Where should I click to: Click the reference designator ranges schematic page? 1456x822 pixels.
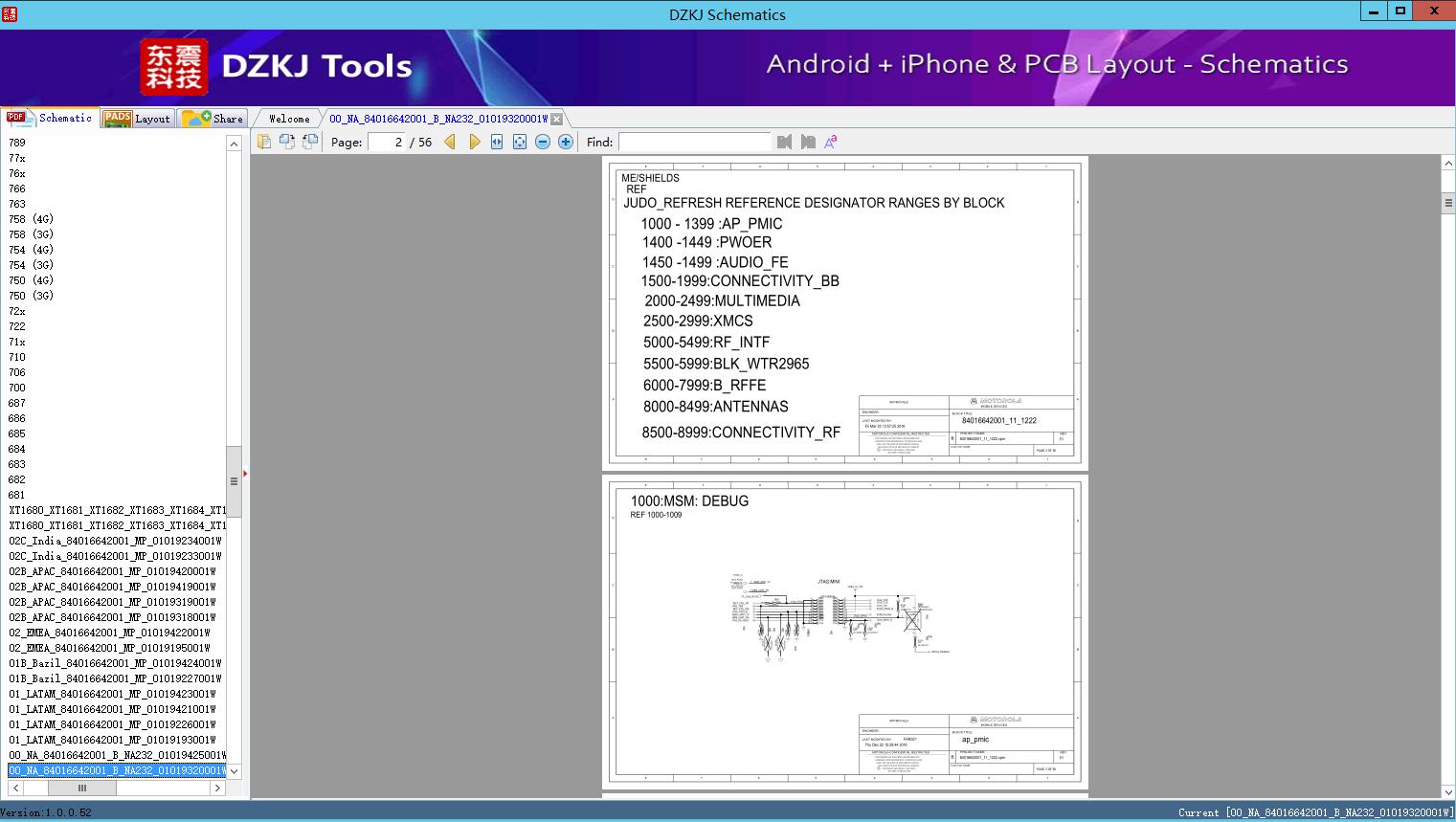845,314
